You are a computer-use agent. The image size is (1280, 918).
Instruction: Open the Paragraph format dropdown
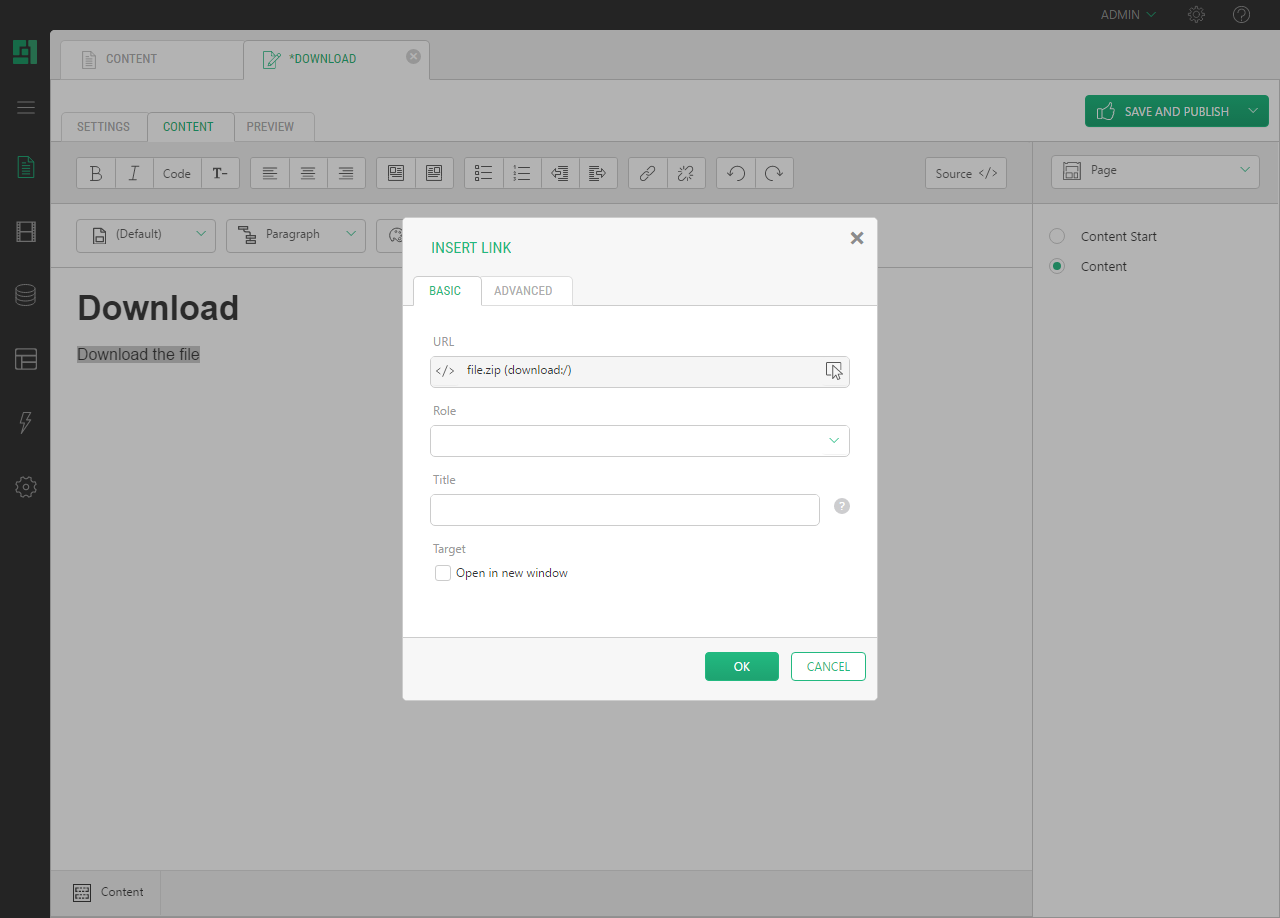pos(295,234)
